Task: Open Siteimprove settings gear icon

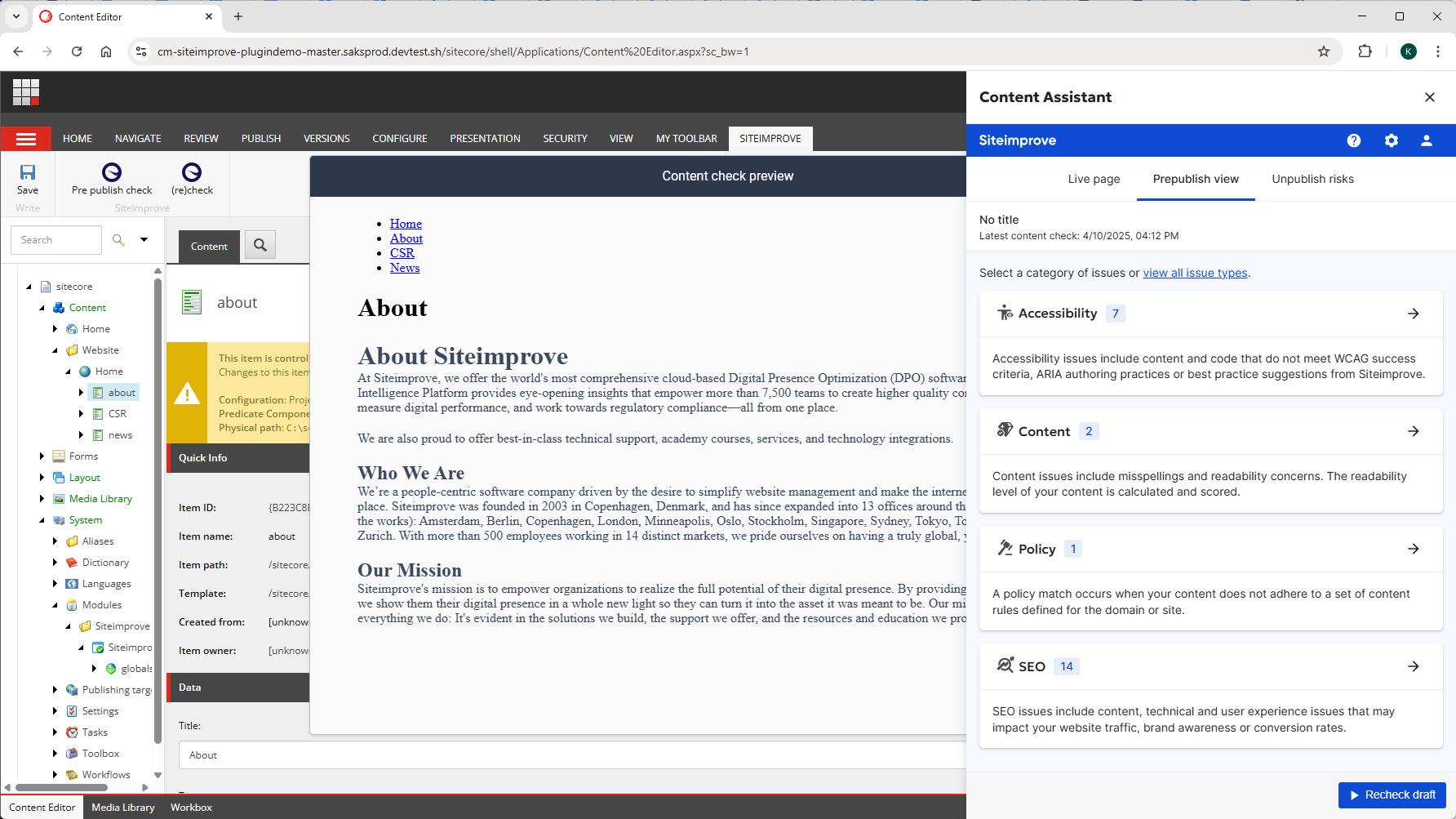Action: [x=1392, y=140]
